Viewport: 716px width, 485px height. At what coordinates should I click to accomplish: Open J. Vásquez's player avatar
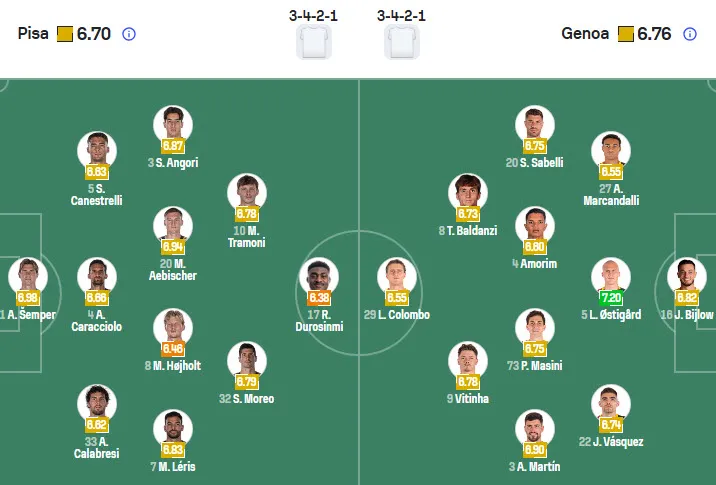(610, 403)
